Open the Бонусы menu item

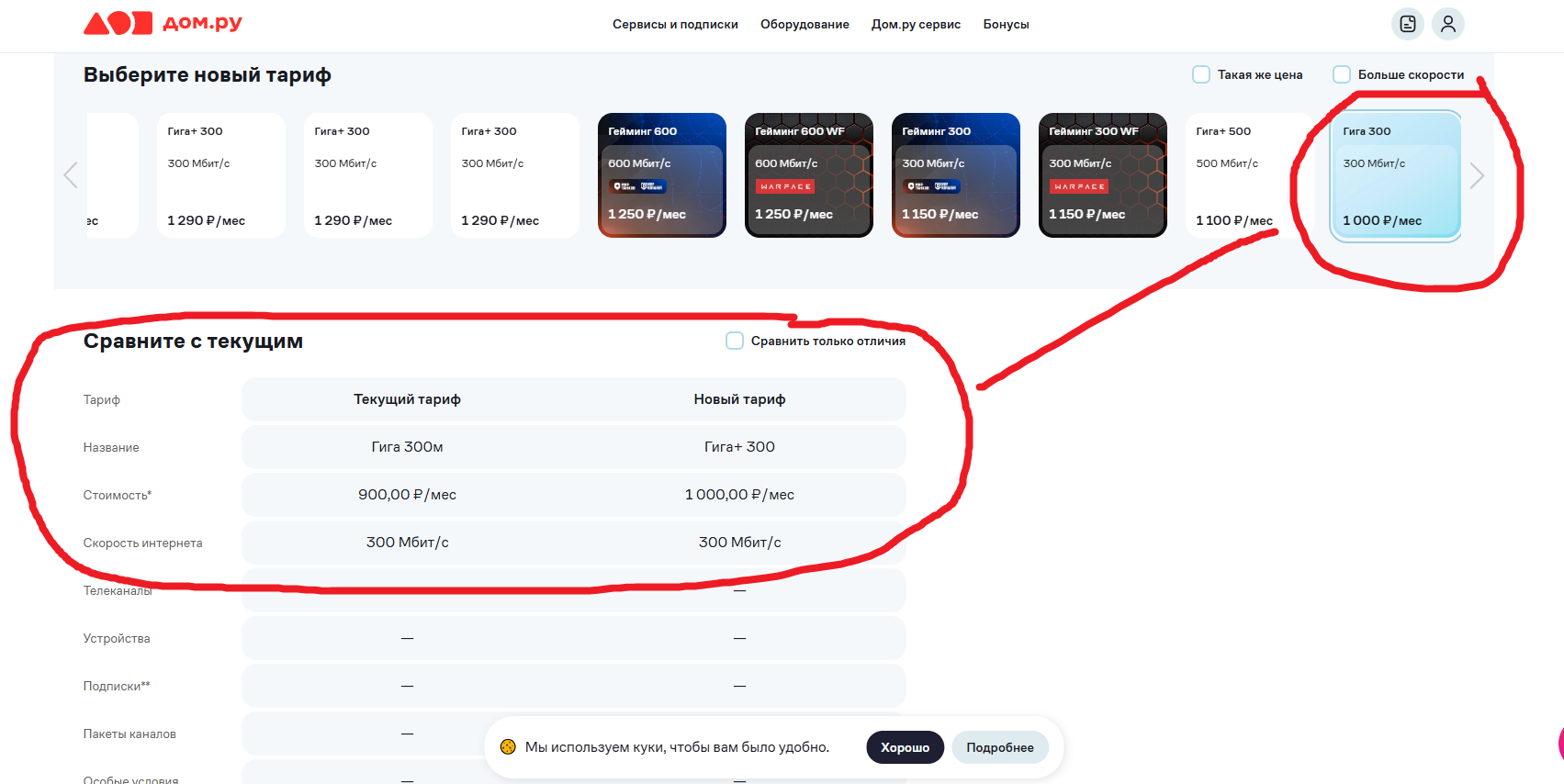[x=1006, y=25]
